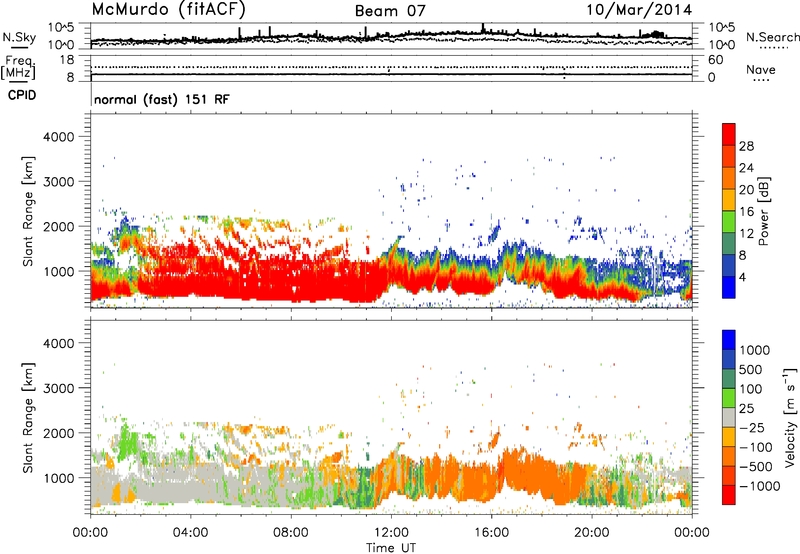Click the '18' frequency axis tick label
Viewport: 800px width, 554px height.
[x=67, y=60]
